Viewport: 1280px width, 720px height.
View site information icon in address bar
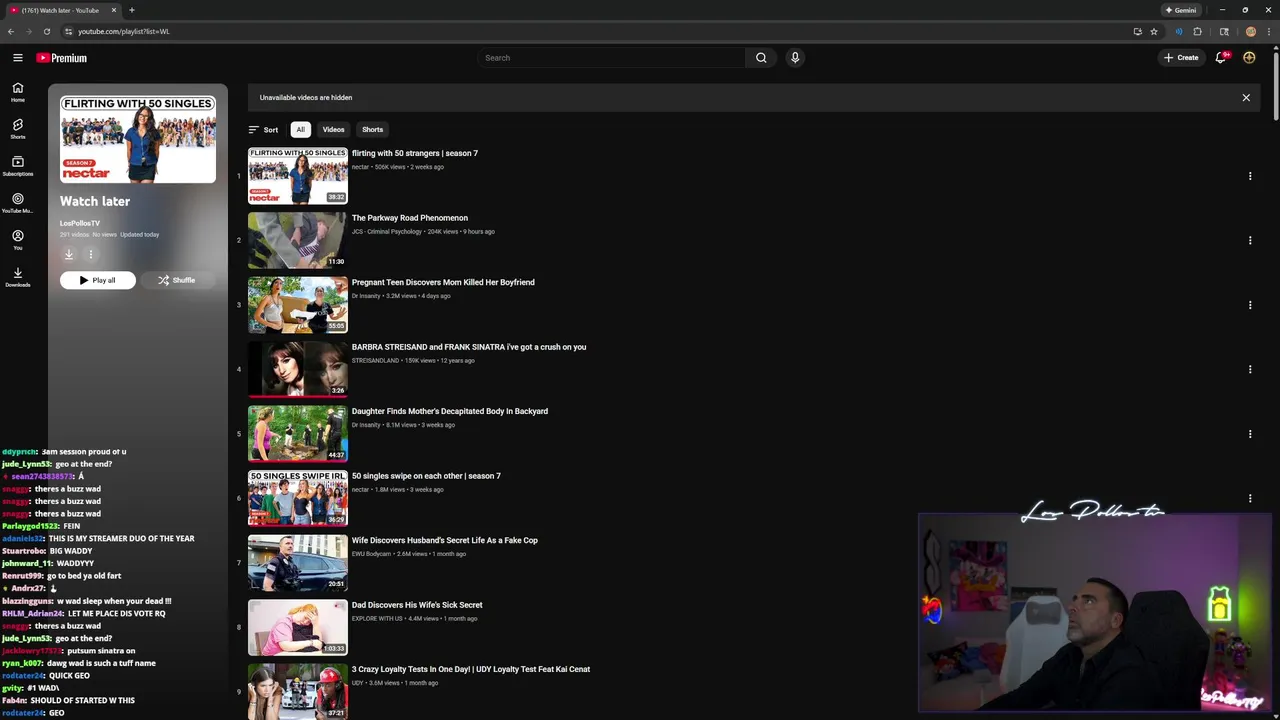(68, 31)
